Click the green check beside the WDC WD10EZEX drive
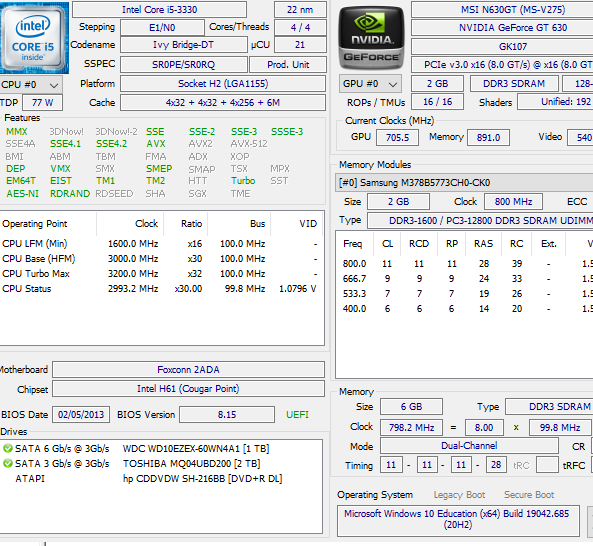Screen dimensions: 593x546 (x=8, y=448)
